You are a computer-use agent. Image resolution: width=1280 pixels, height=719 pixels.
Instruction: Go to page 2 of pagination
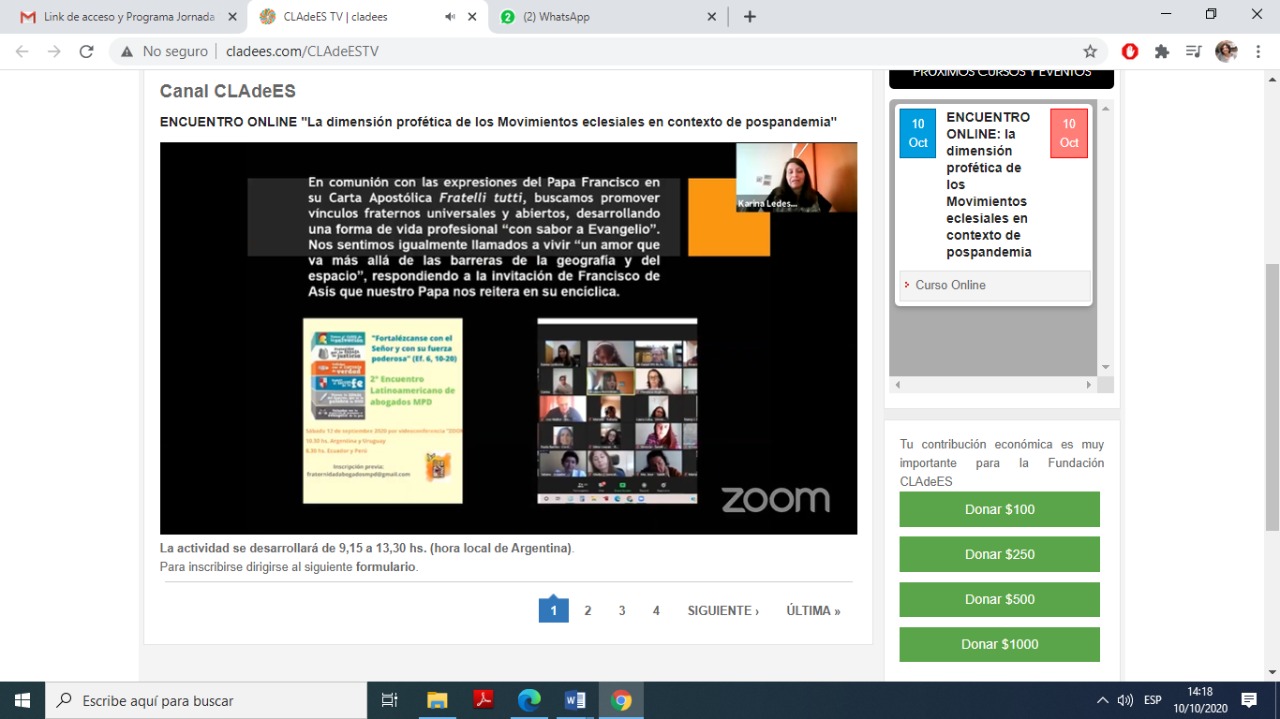pyautogui.click(x=588, y=610)
